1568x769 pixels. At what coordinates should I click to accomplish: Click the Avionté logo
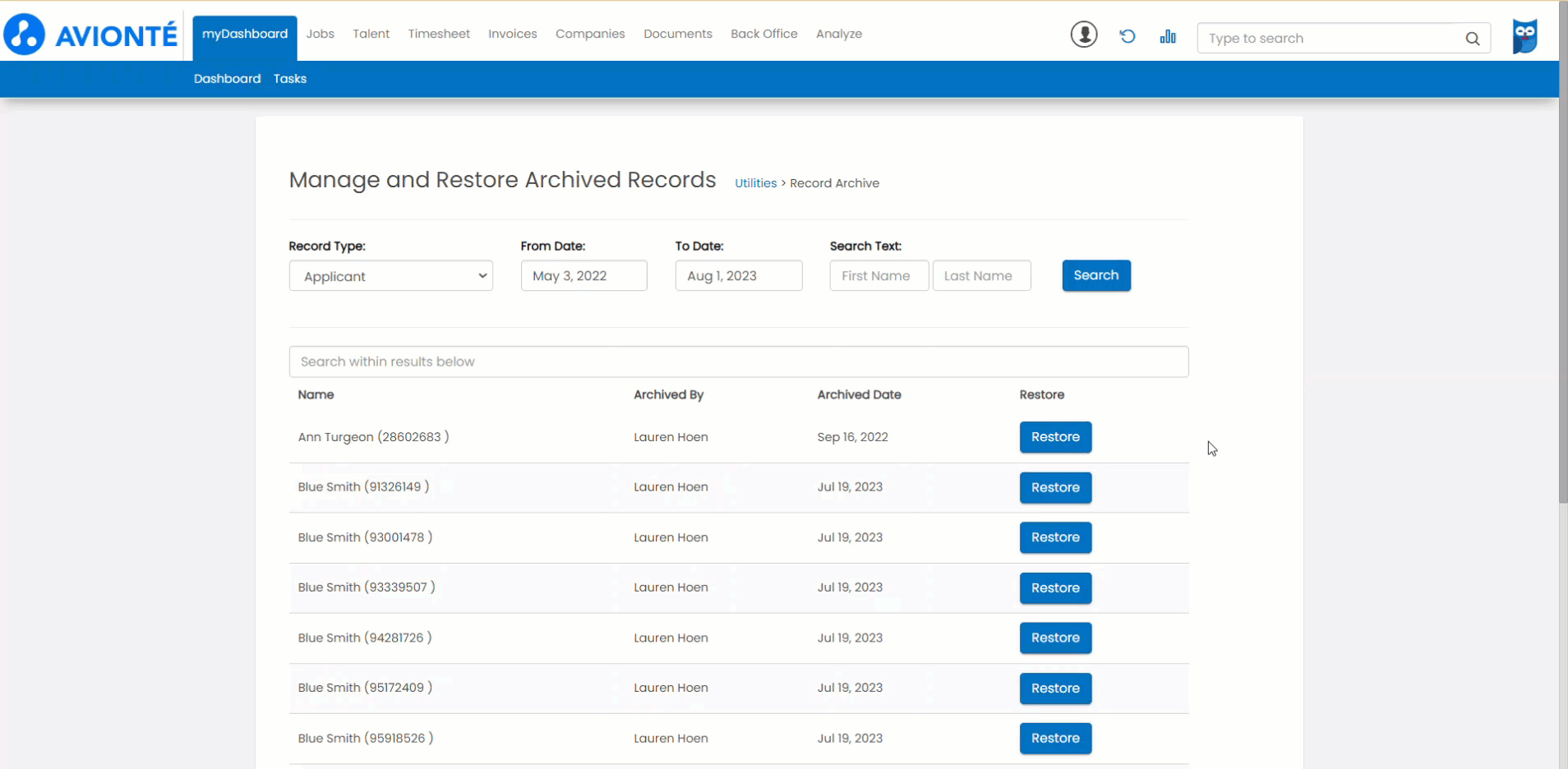[x=90, y=35]
